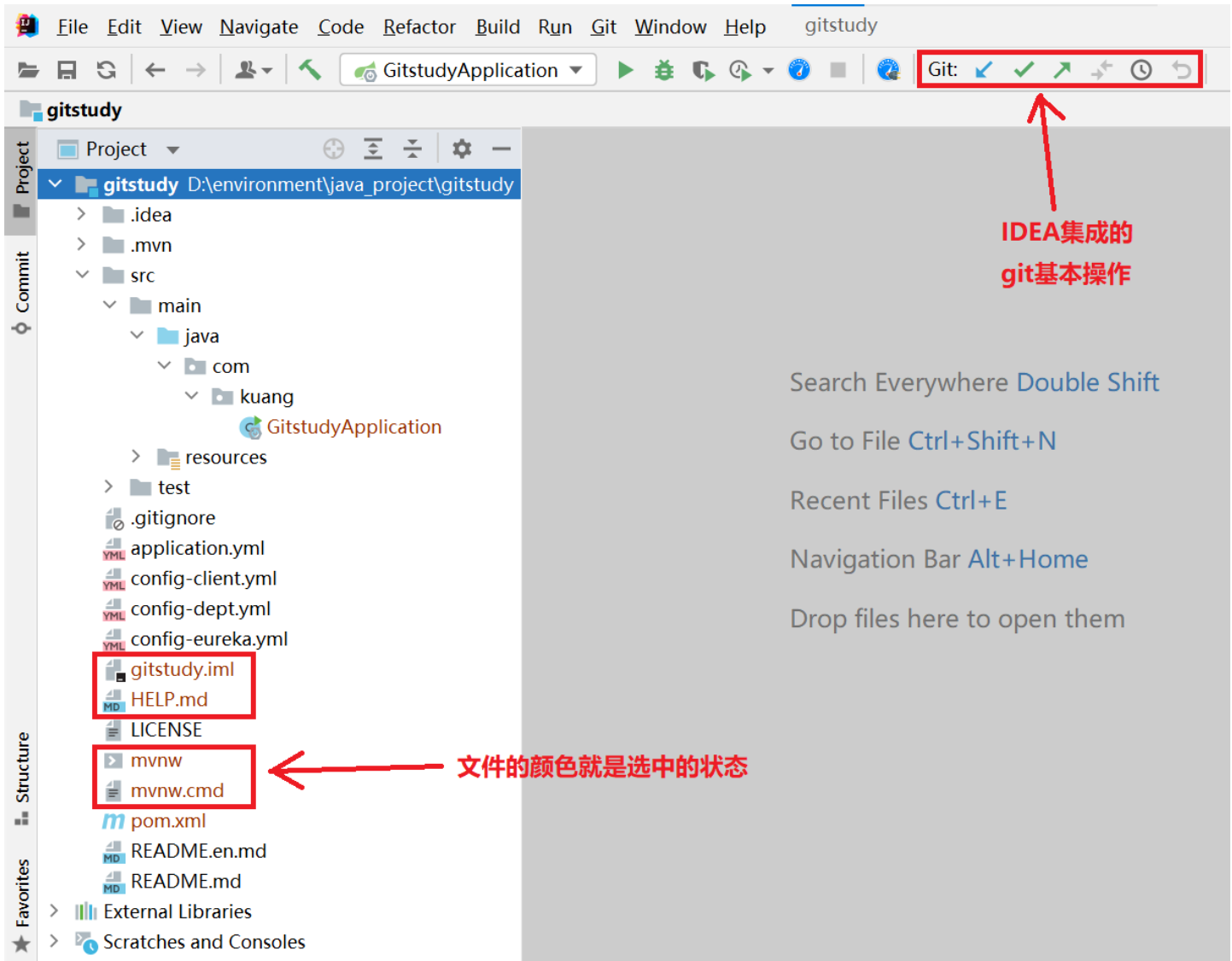Open Git Show History clock icon

point(1141,70)
